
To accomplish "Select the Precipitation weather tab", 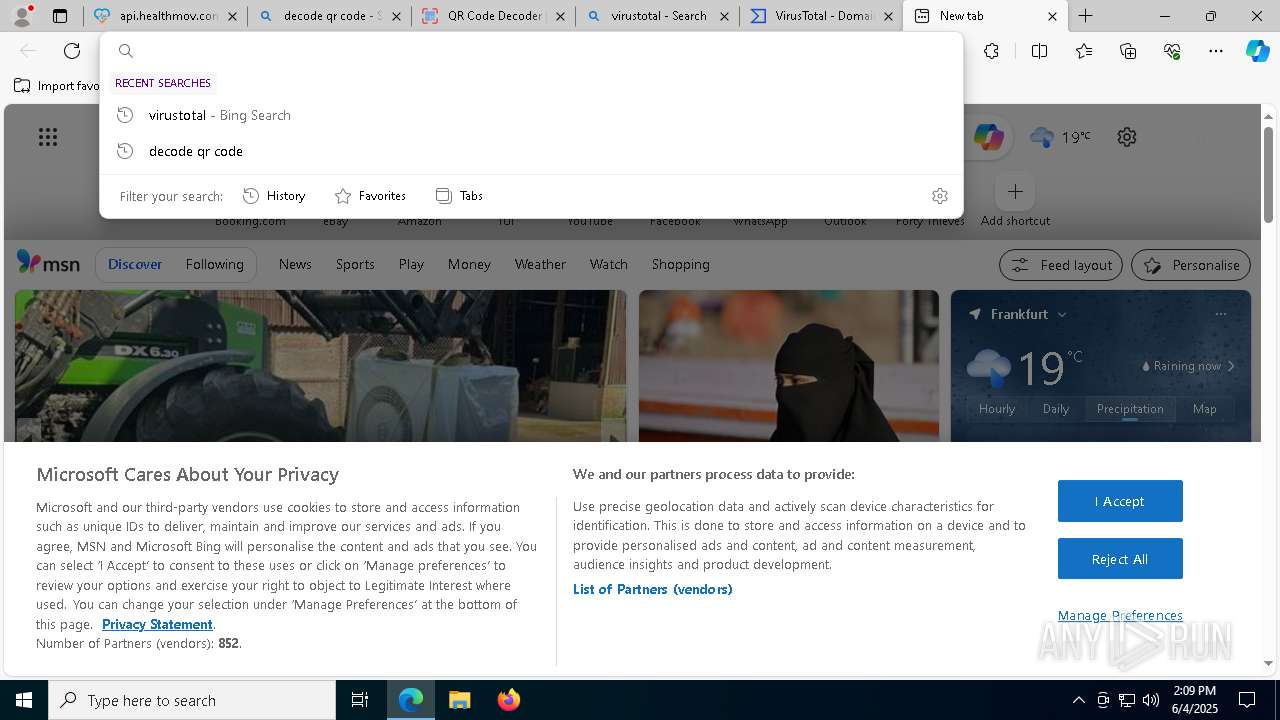I will (x=1130, y=408).
